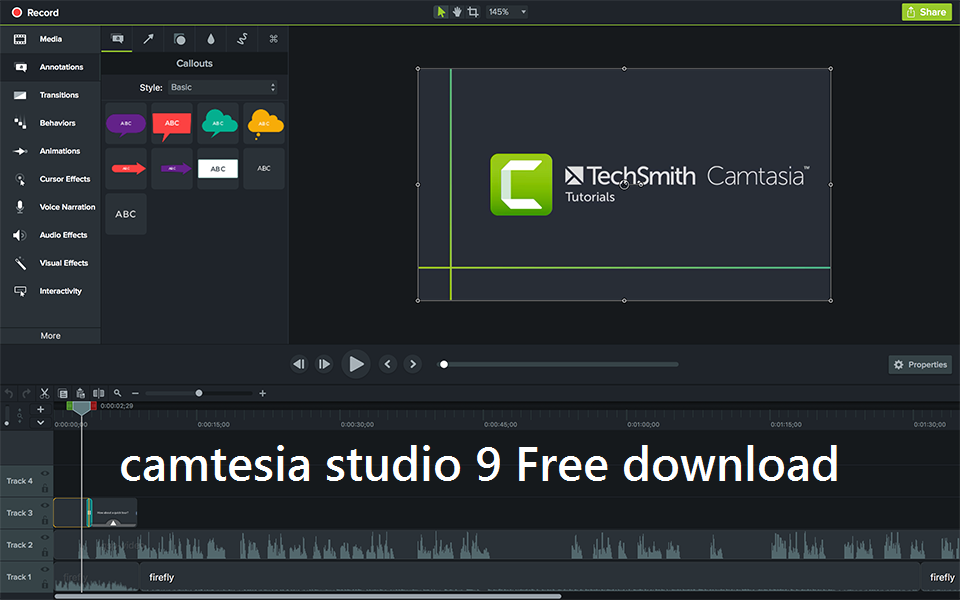Screen dimensions: 960x600
Task: Click the Copy icon in timeline toolbar
Action: [x=62, y=393]
